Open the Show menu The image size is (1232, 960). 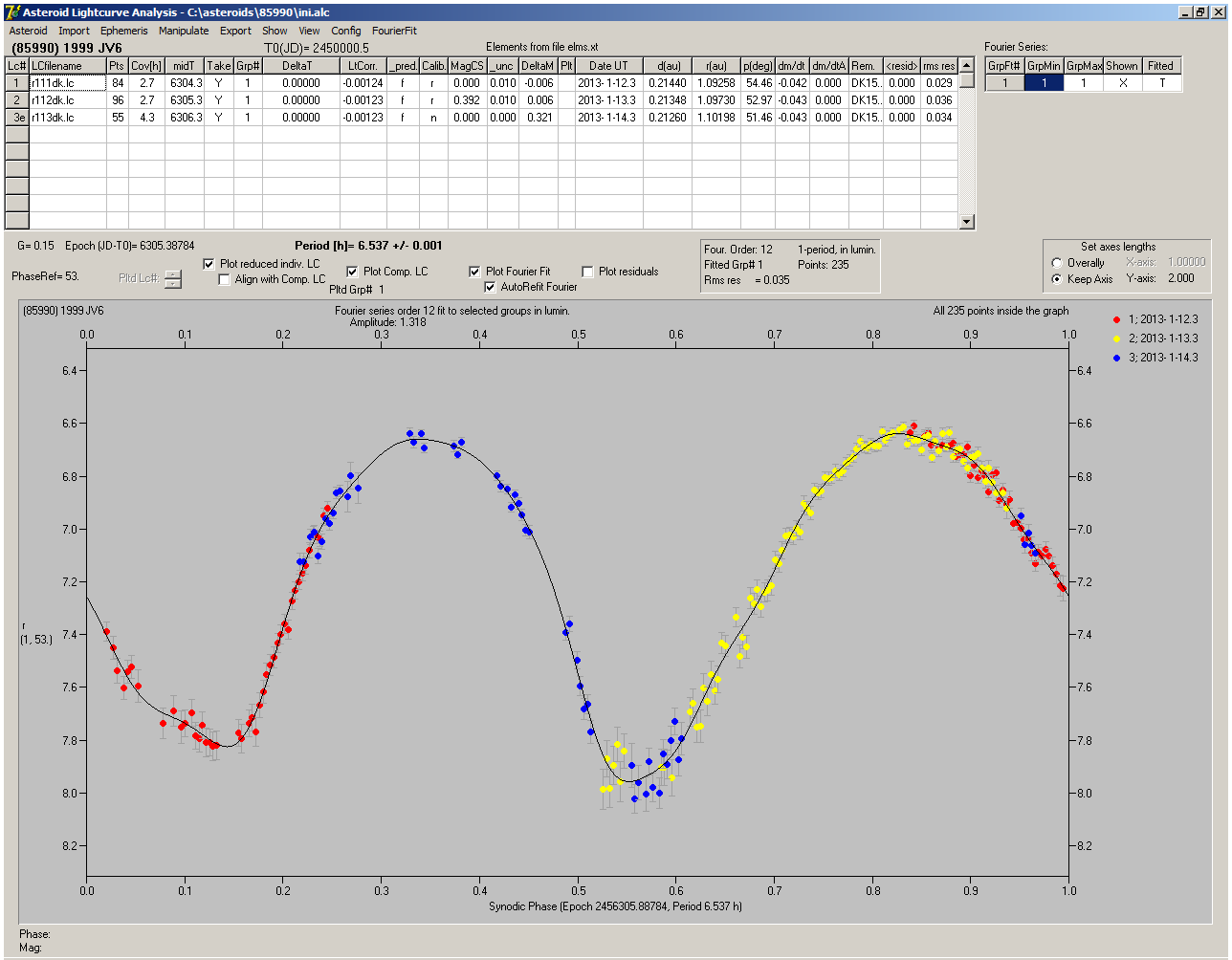point(275,31)
